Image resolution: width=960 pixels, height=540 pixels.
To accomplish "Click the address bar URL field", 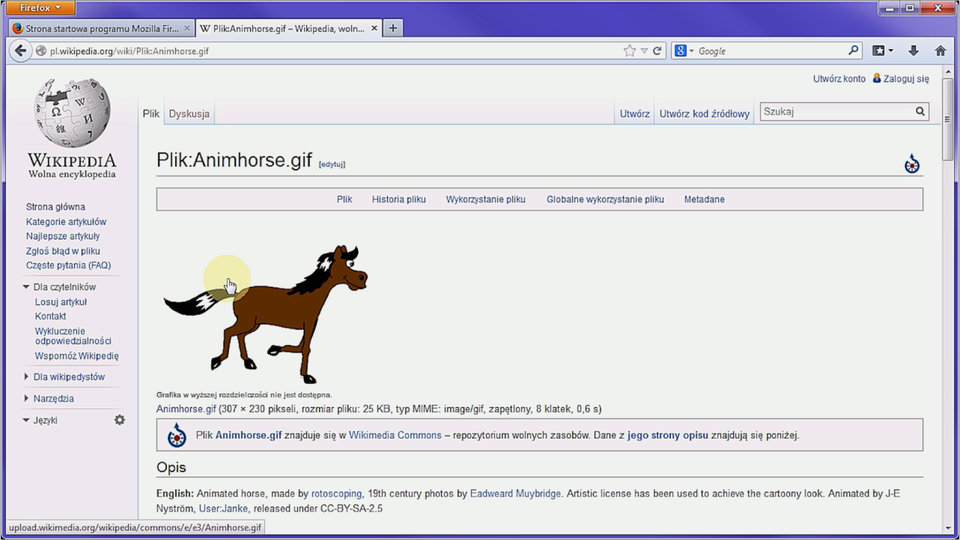I will coord(334,51).
